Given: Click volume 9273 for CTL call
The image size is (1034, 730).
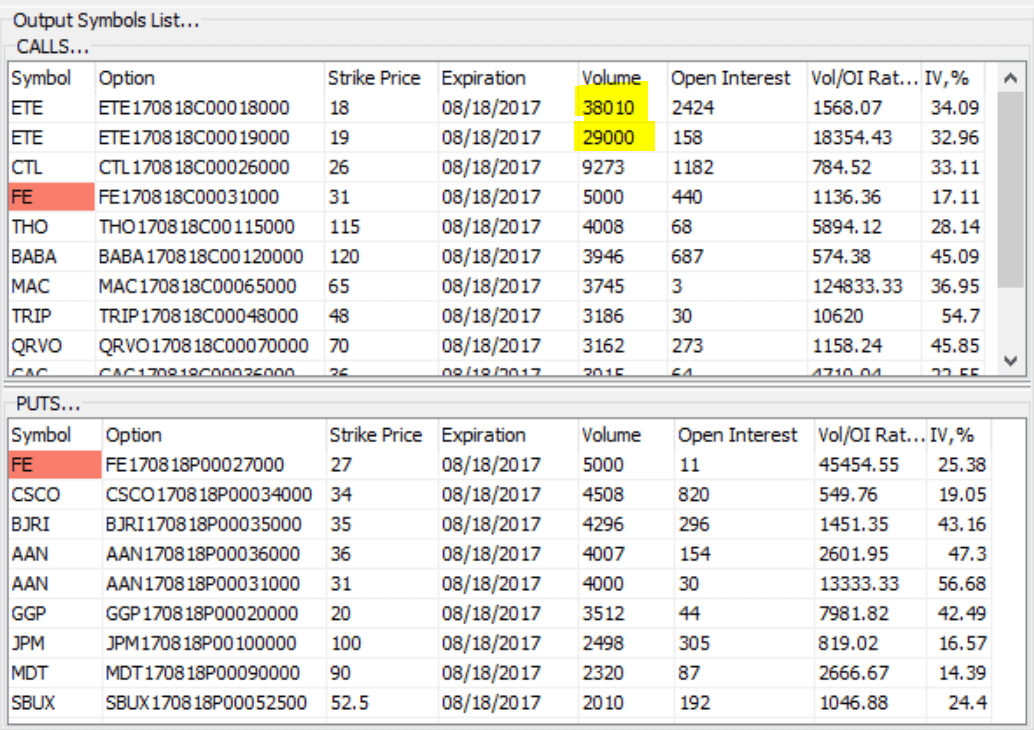Looking at the screenshot, I should [x=603, y=167].
